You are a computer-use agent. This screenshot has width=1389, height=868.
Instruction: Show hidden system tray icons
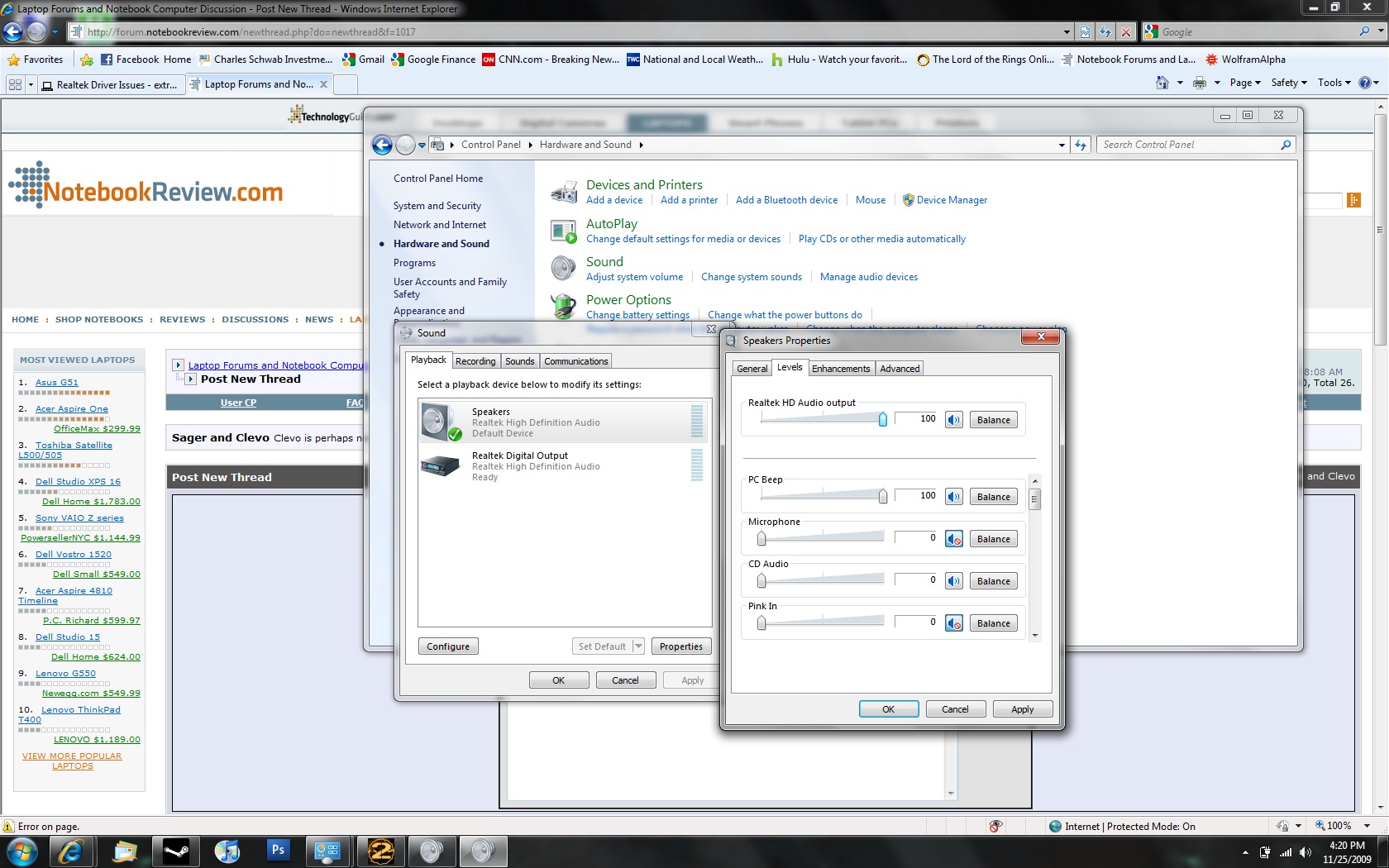(1245, 852)
